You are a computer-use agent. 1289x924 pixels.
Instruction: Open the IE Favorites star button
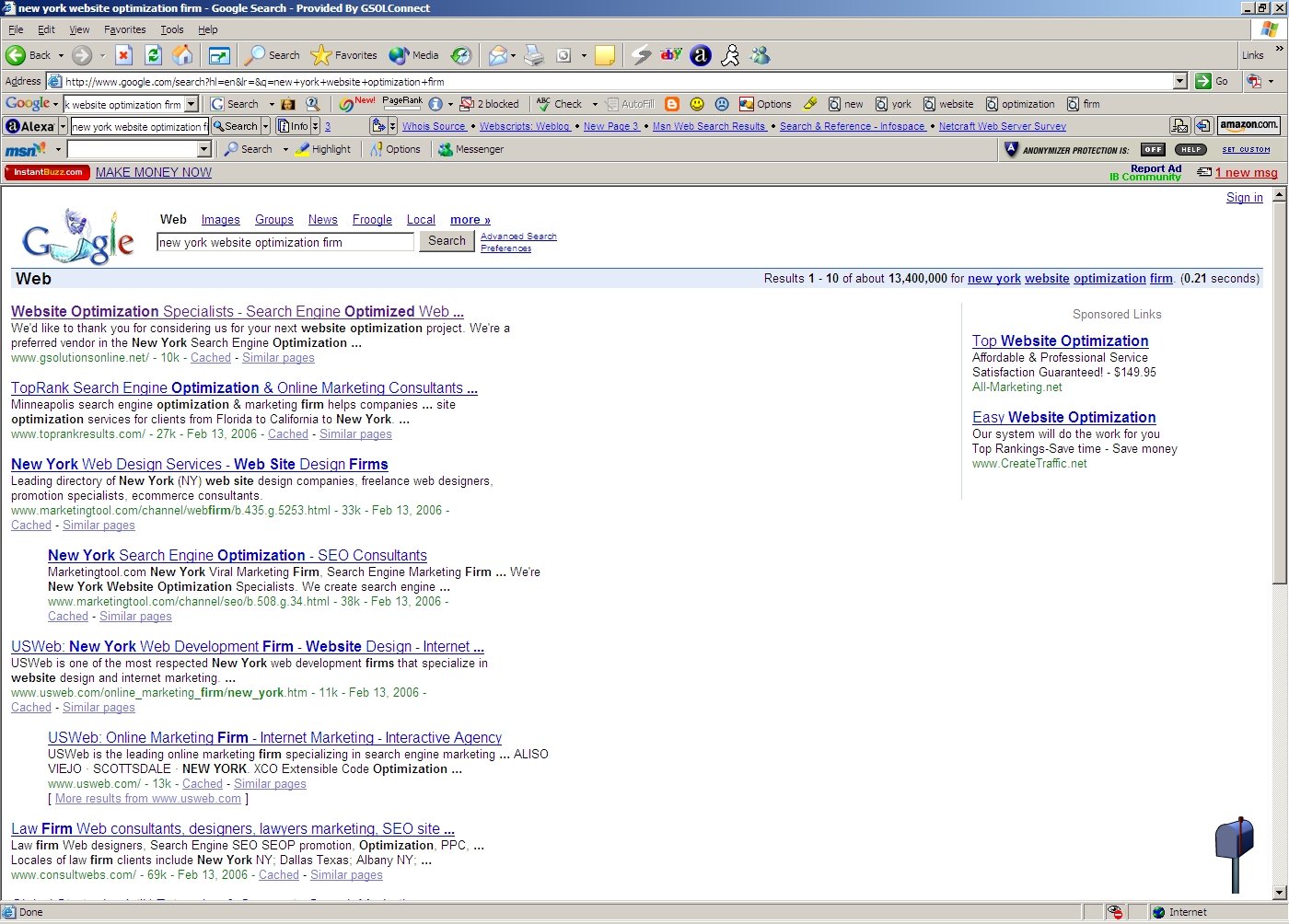(x=344, y=55)
